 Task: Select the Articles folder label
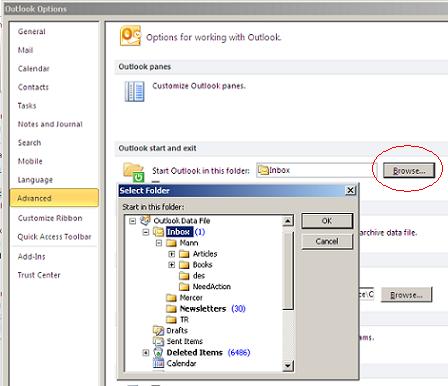tap(205, 254)
